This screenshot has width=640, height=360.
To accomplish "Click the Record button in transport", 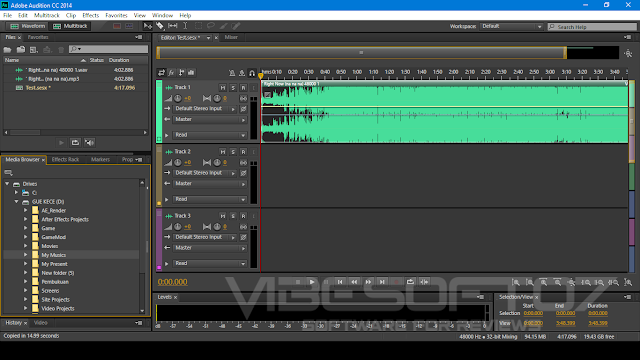I will click(x=396, y=282).
